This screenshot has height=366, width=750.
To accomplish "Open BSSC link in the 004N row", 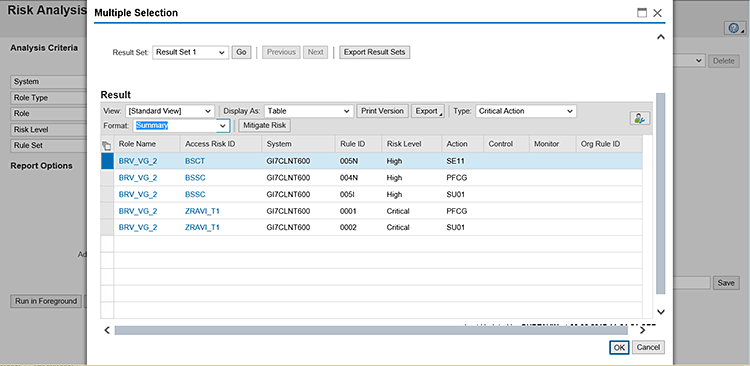I will pos(195,177).
